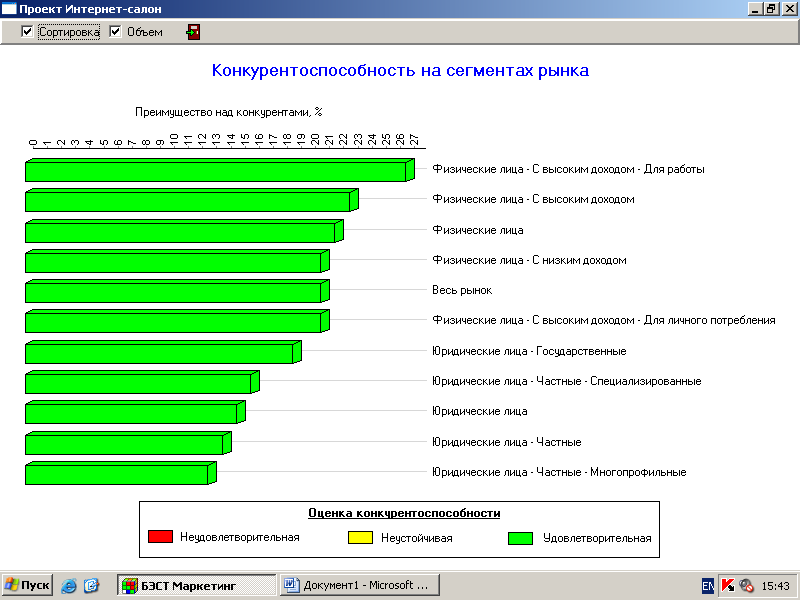This screenshot has width=800, height=600.
Task: Click the green Удовлетворительная legend swatch
Action: [x=520, y=538]
